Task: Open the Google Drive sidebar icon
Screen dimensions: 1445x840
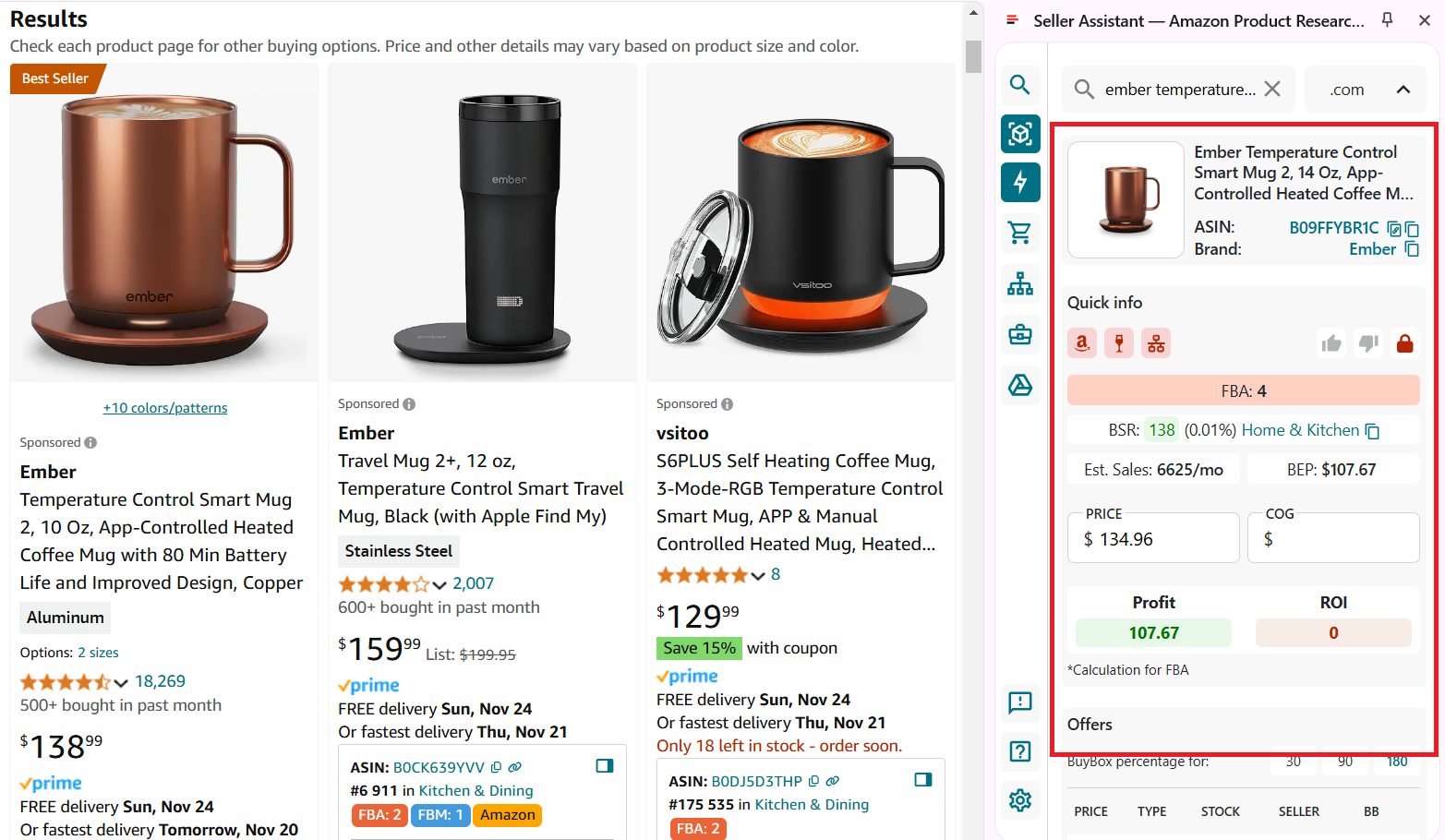Action: [x=1019, y=385]
